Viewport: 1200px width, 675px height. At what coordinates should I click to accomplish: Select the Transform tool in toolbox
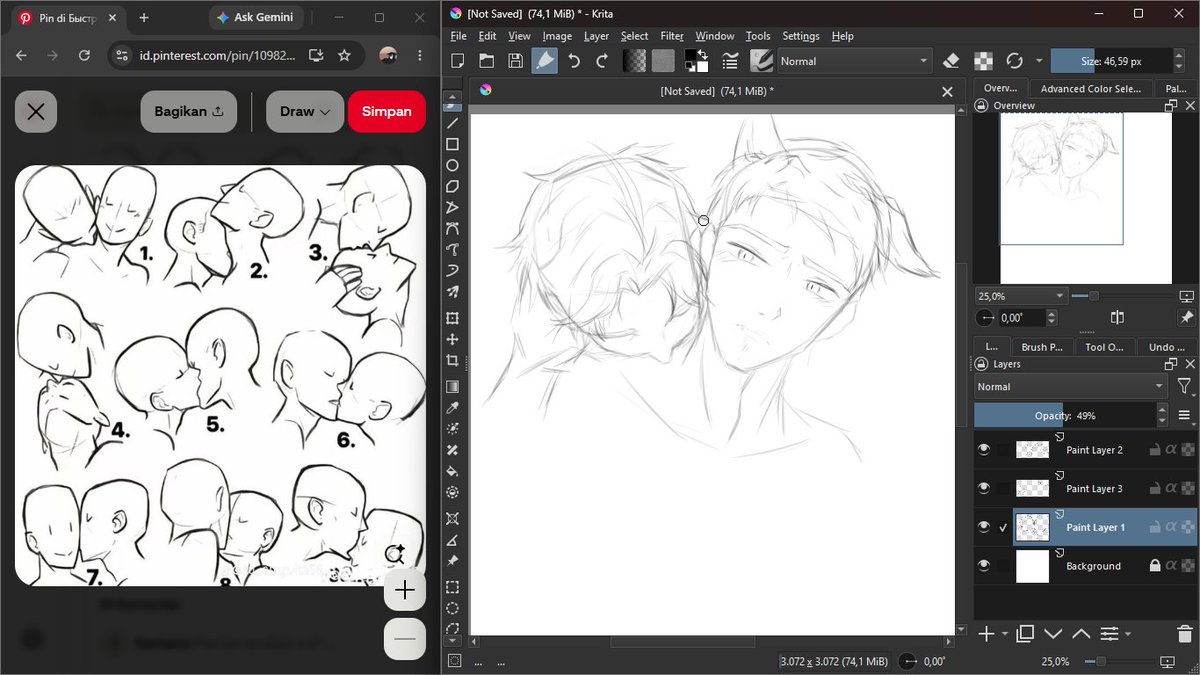(452, 318)
